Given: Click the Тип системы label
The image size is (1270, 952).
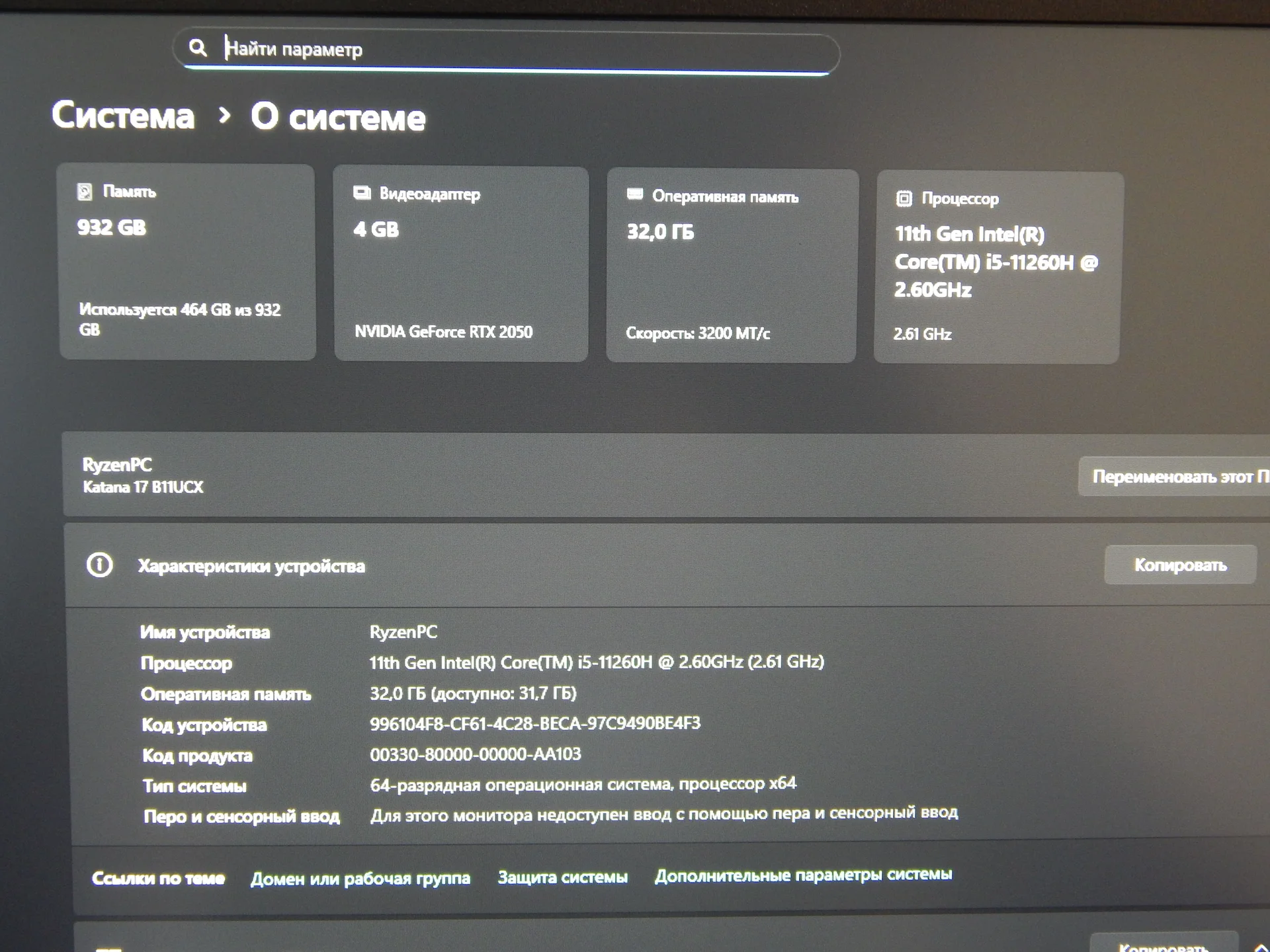Looking at the screenshot, I should (x=194, y=786).
